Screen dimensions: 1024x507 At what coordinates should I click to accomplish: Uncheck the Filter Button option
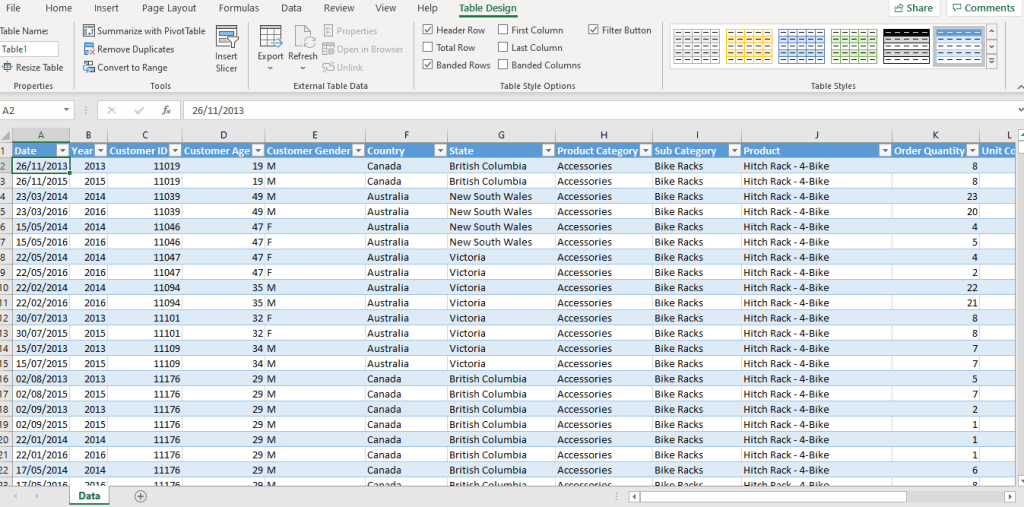click(x=594, y=30)
